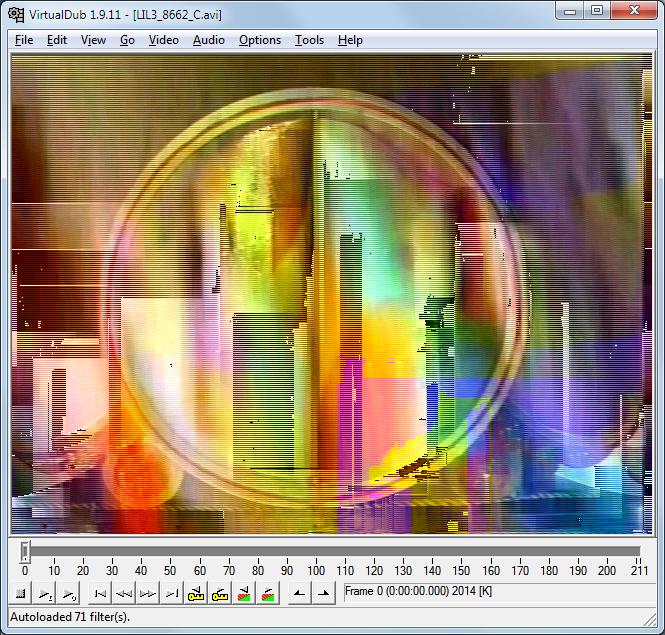Click the timeline track at frame 200
Image resolution: width=665 pixels, height=635 pixels.
(x=607, y=551)
